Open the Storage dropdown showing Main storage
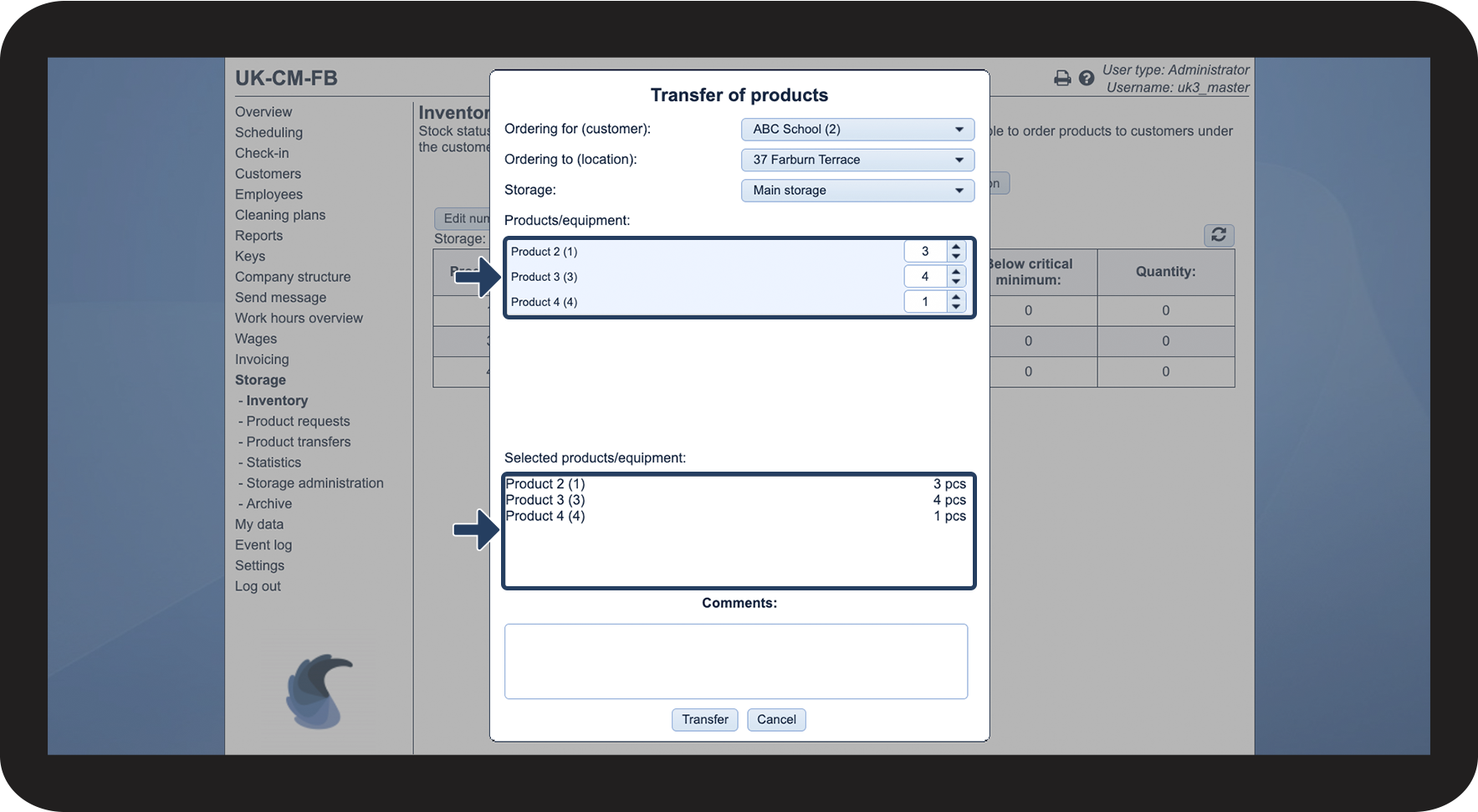1478x812 pixels. [857, 191]
